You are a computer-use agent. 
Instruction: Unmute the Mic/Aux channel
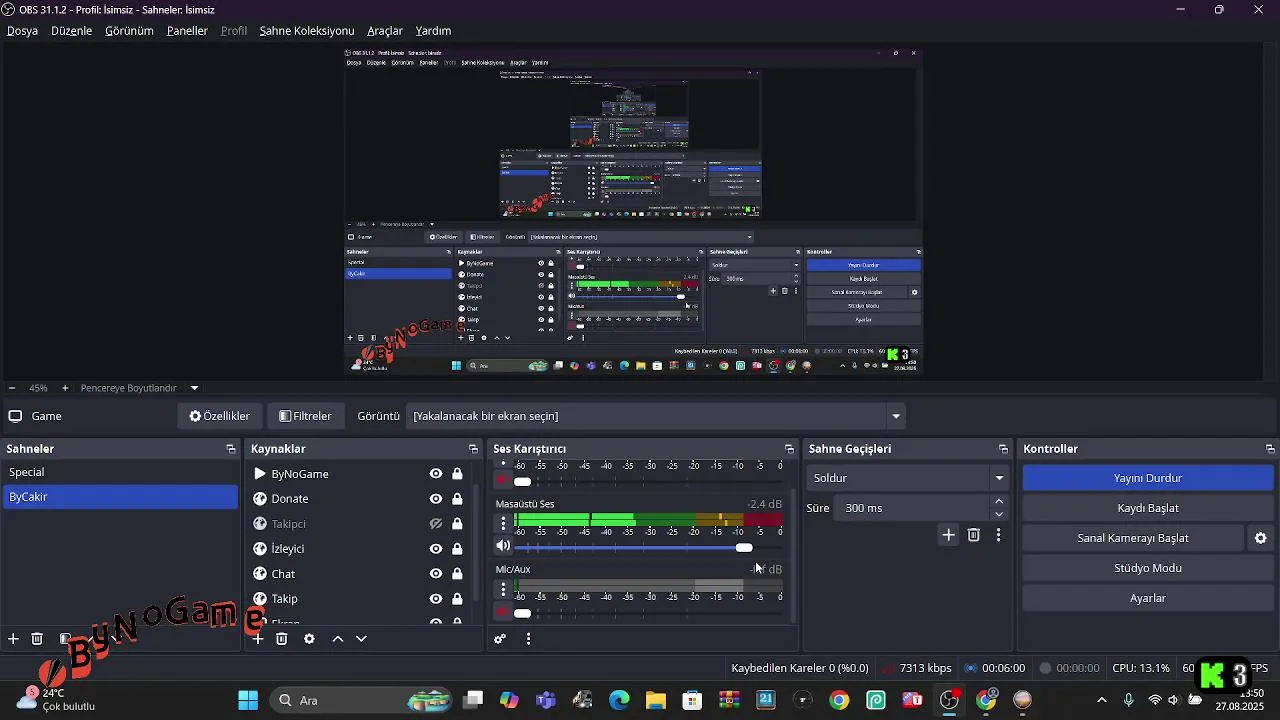point(503,613)
